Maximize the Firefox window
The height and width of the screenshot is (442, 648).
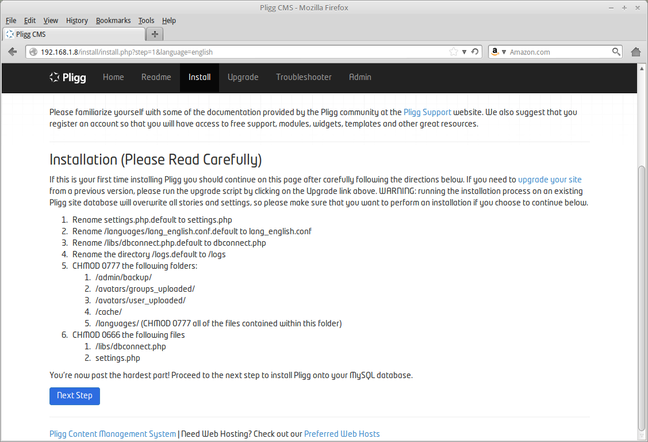[624, 8]
